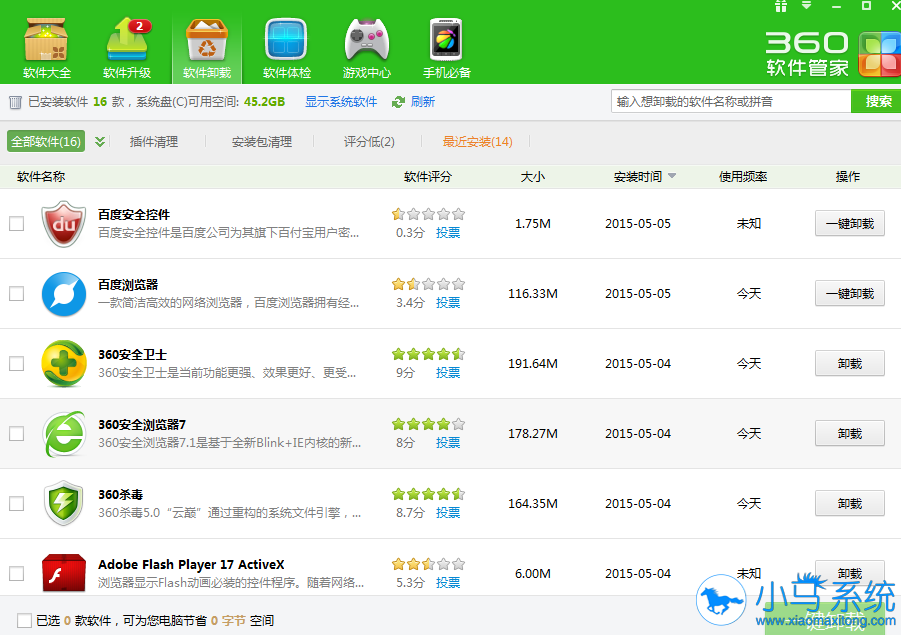This screenshot has width=901, height=635.
Task: Select the 360安全卫士 checkbox
Action: tap(17, 364)
